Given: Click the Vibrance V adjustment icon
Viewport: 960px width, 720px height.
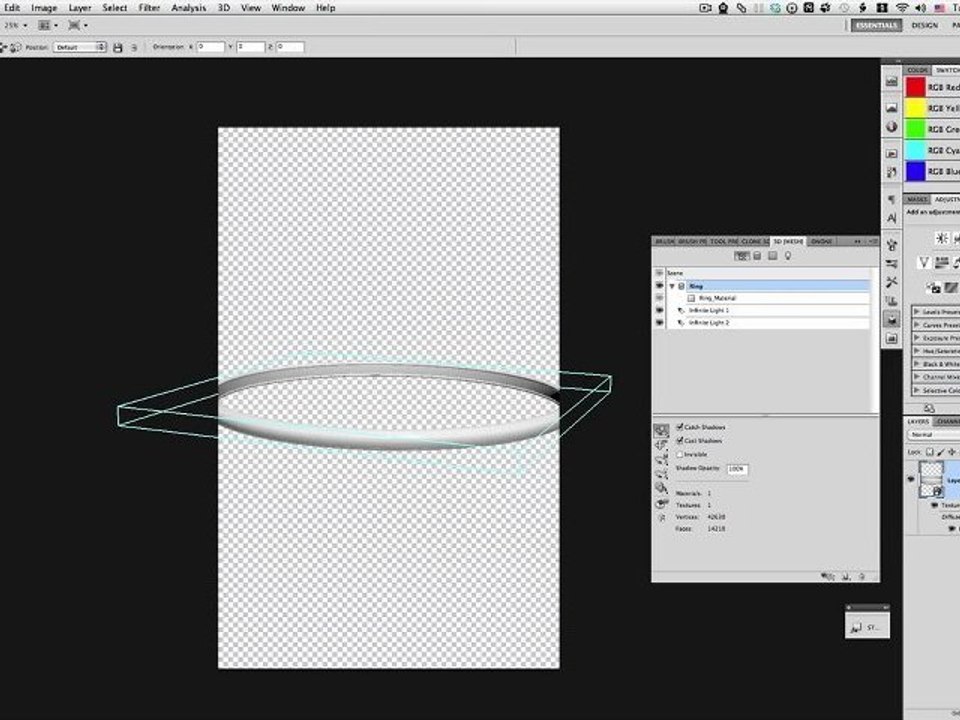Looking at the screenshot, I should pos(924,263).
